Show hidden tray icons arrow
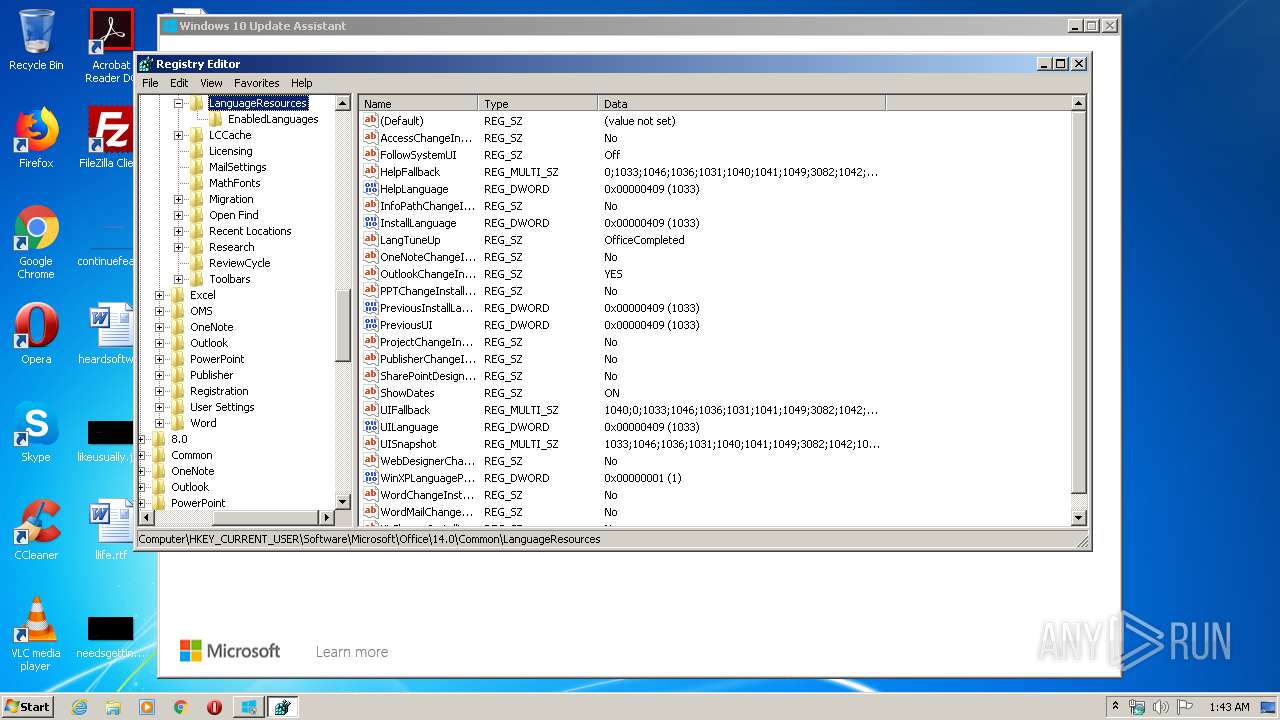Image resolution: width=1280 pixels, height=720 pixels. pyautogui.click(x=1115, y=707)
